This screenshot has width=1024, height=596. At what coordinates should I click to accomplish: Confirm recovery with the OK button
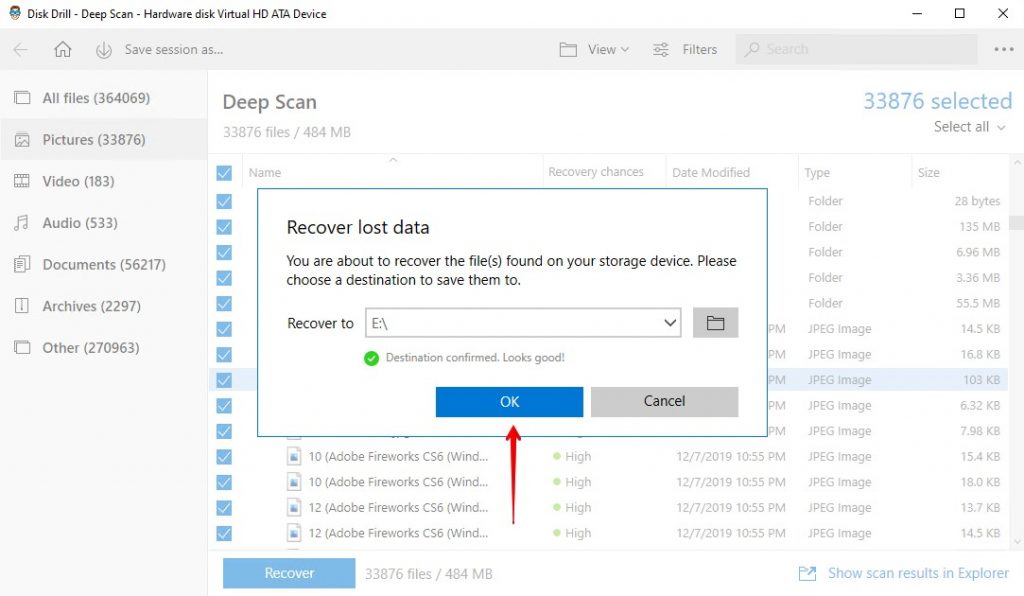click(x=508, y=401)
